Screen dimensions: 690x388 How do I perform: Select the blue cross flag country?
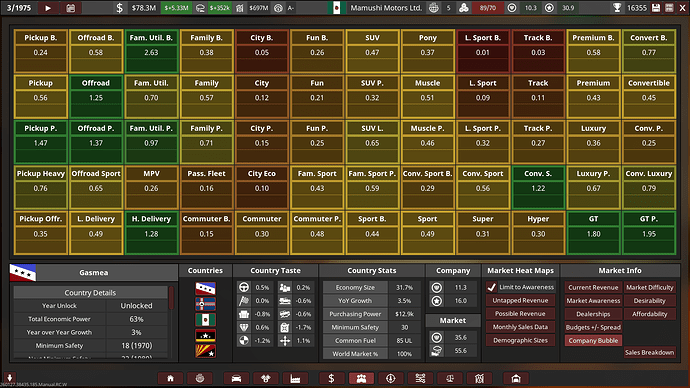click(206, 304)
